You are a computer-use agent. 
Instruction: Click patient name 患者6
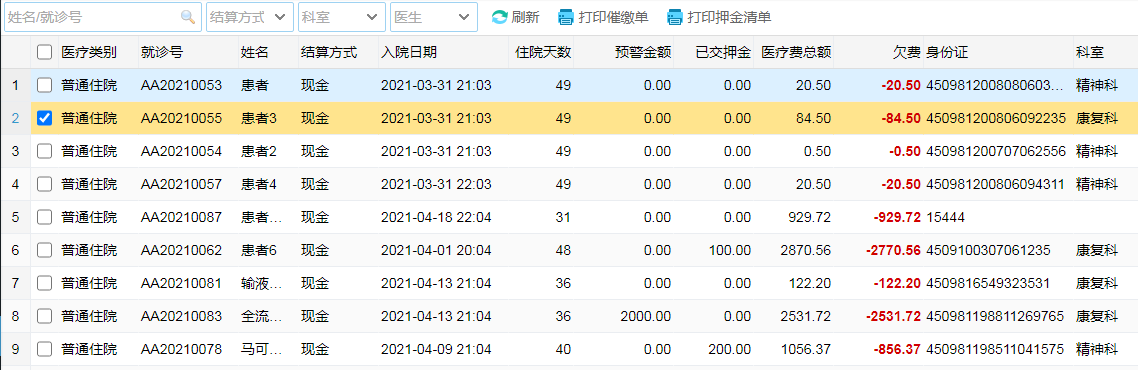[x=258, y=250]
